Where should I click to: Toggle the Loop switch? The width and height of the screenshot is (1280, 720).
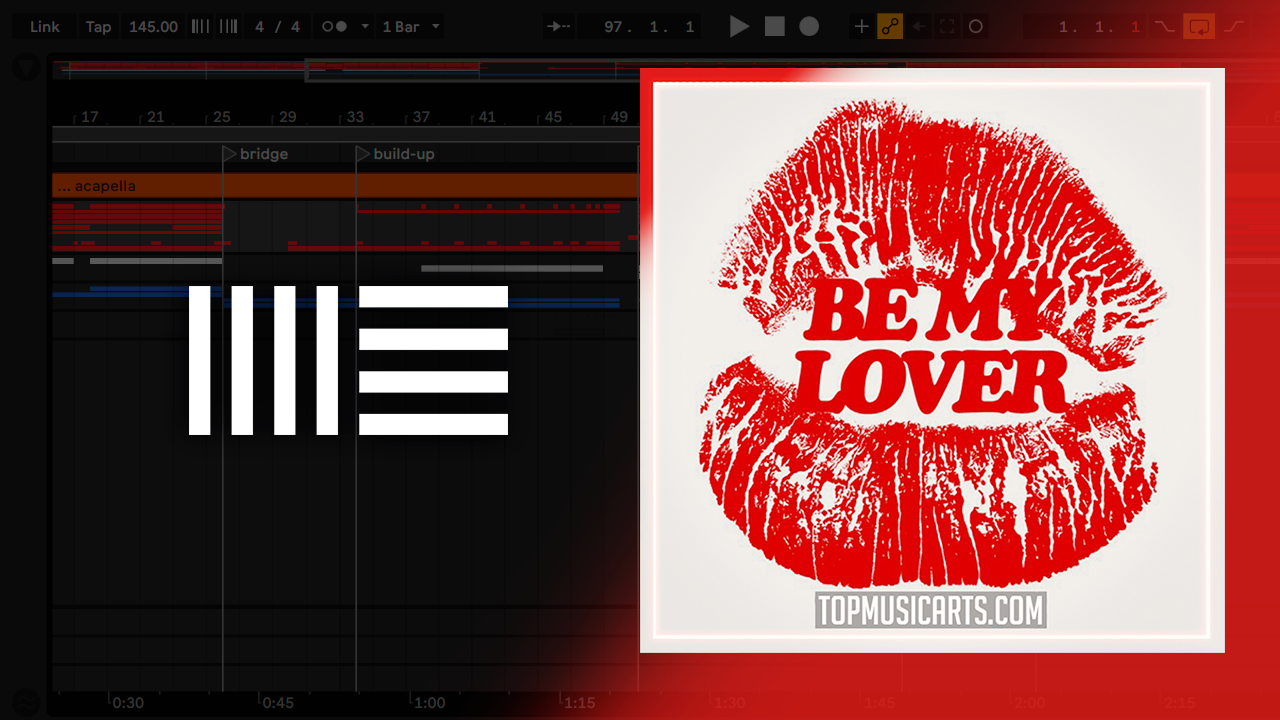1198,27
